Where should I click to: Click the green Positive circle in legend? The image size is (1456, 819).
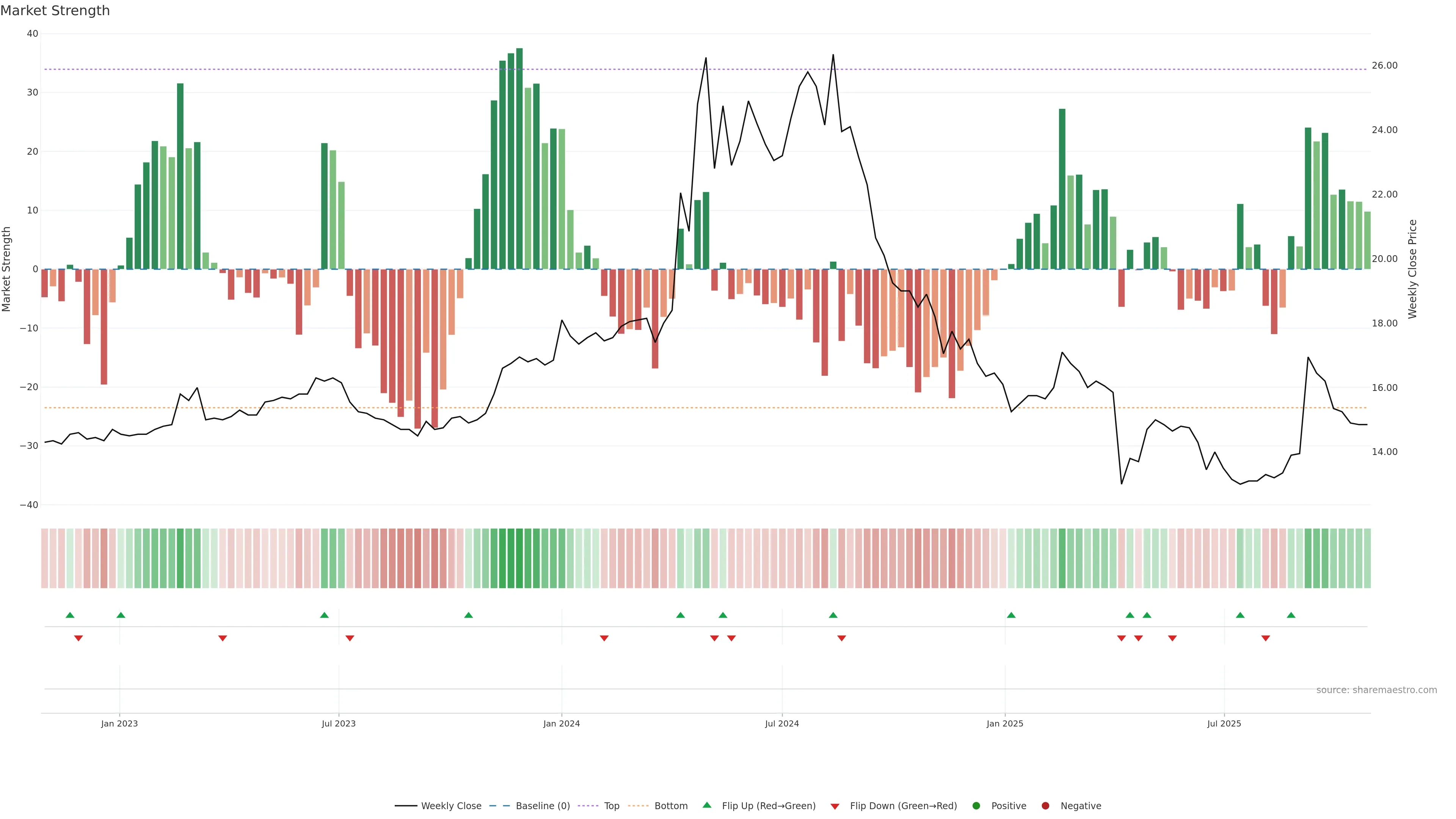coord(976,806)
